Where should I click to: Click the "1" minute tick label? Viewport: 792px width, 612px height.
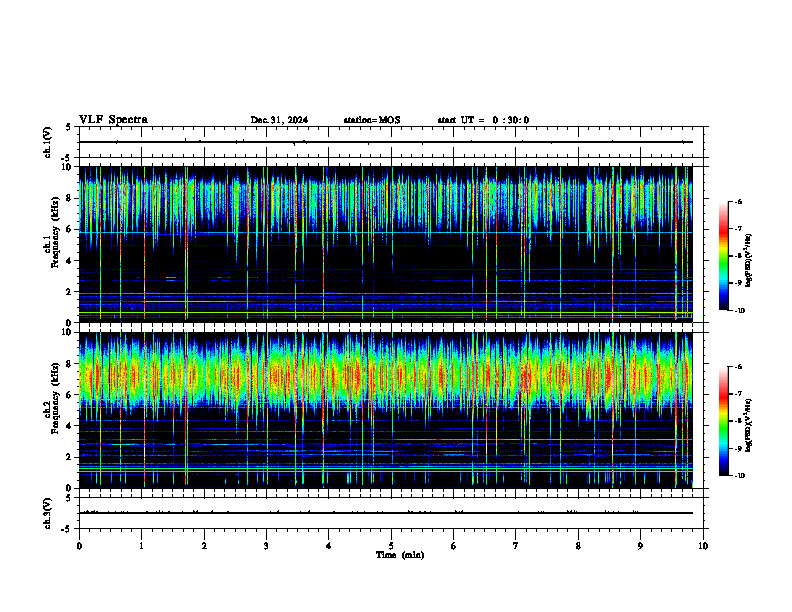point(141,546)
